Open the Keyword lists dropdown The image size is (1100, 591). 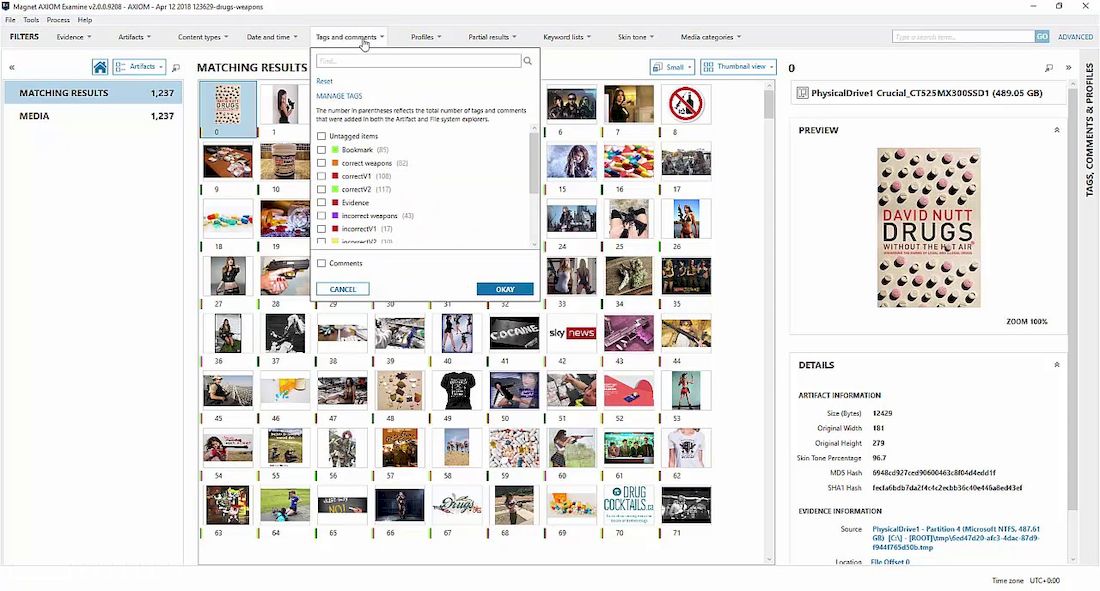click(x=567, y=37)
